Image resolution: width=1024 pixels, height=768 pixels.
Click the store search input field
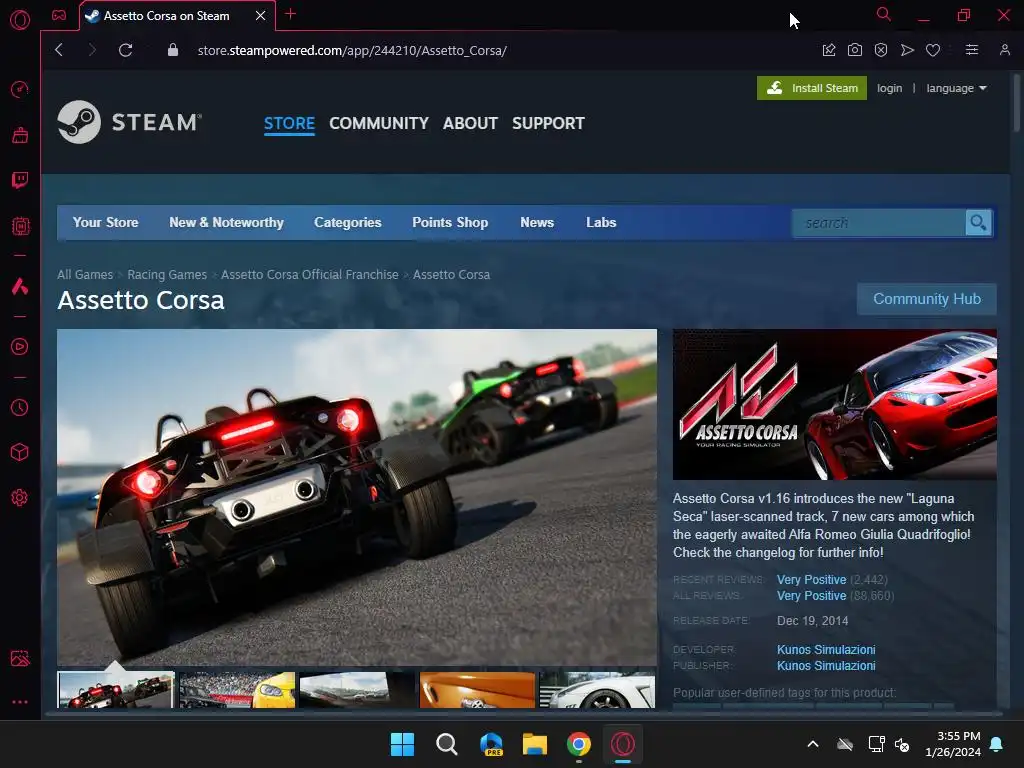879,223
